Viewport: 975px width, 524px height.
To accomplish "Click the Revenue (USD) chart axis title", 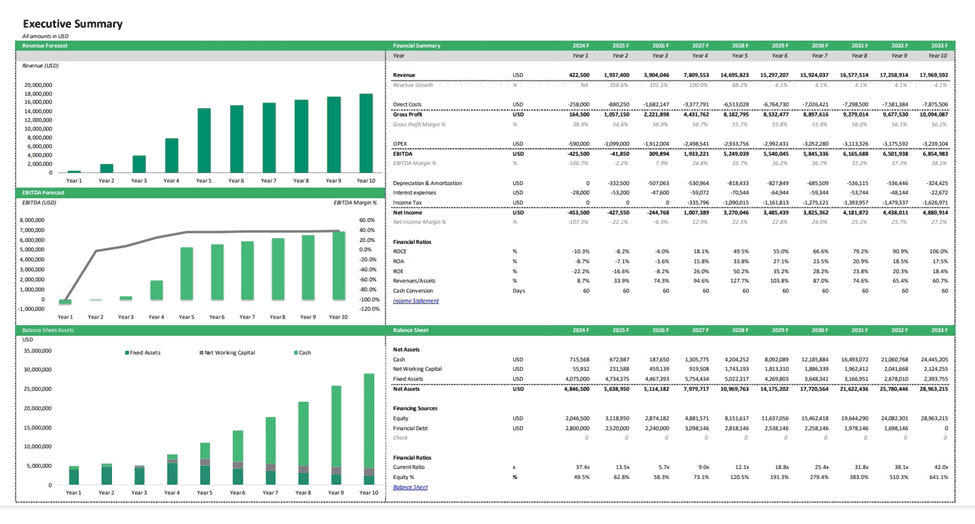I will click(x=40, y=65).
